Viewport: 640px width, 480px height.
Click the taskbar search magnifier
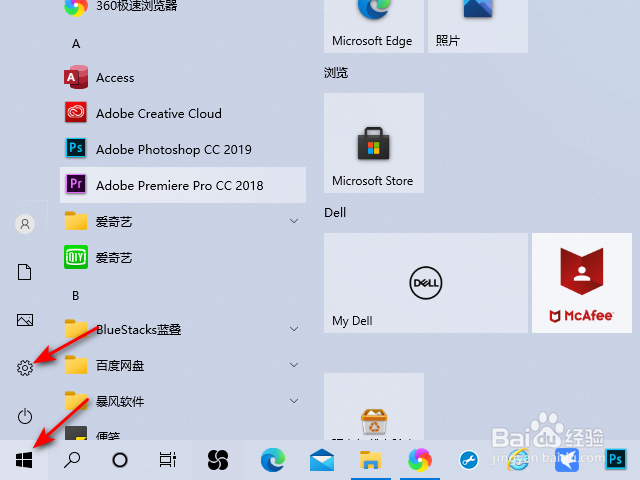click(72, 460)
